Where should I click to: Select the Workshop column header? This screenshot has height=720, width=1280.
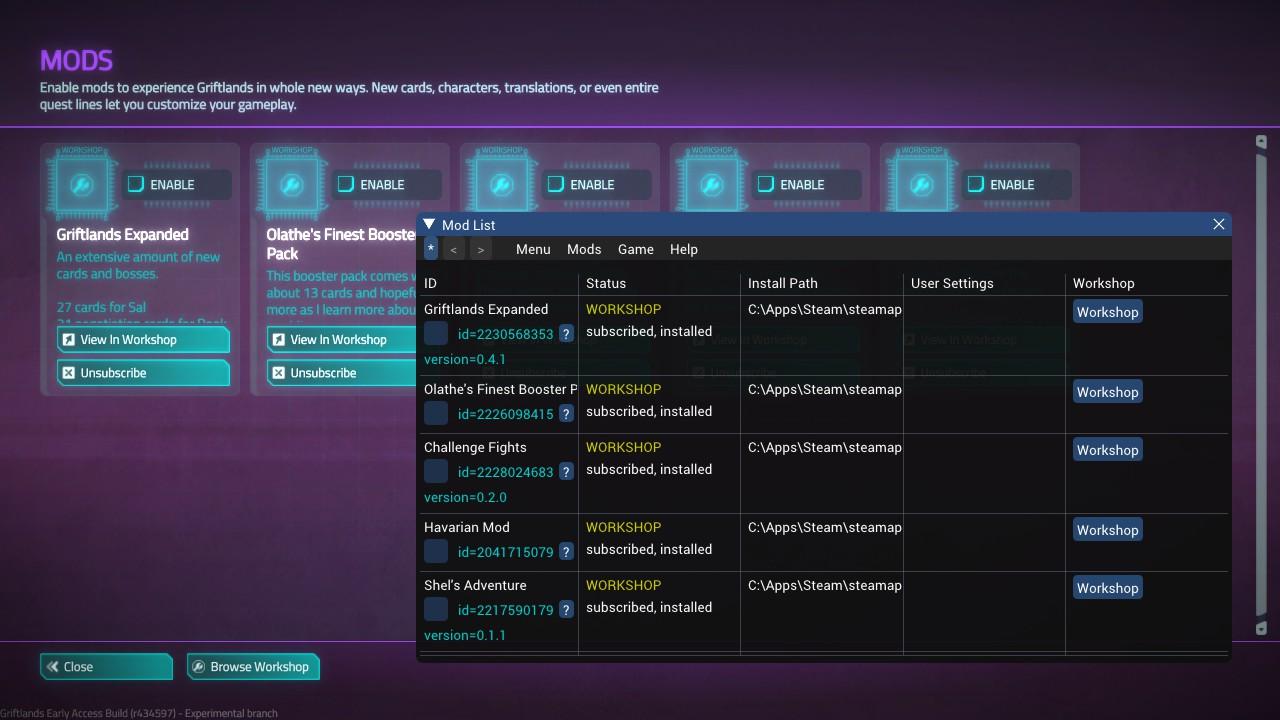click(1104, 283)
